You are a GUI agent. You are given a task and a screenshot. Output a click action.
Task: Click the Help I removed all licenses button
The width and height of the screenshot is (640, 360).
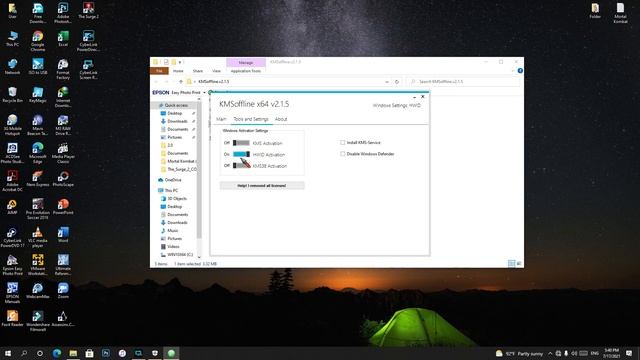coord(262,186)
